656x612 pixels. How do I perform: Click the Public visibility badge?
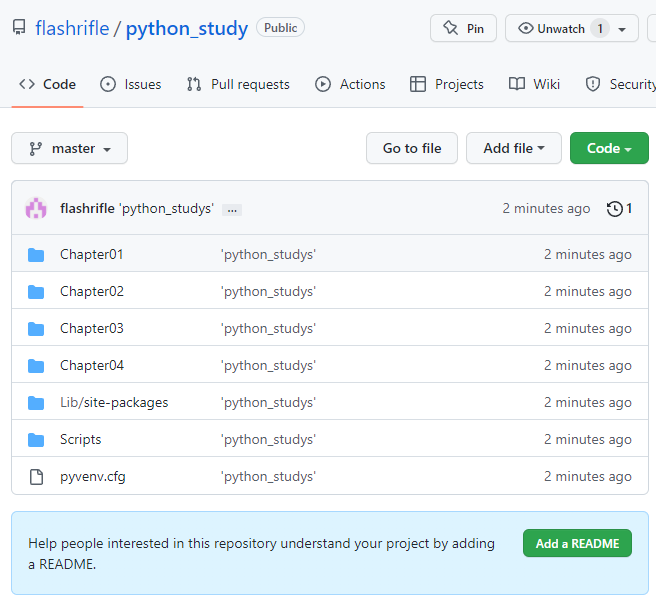pyautogui.click(x=280, y=28)
